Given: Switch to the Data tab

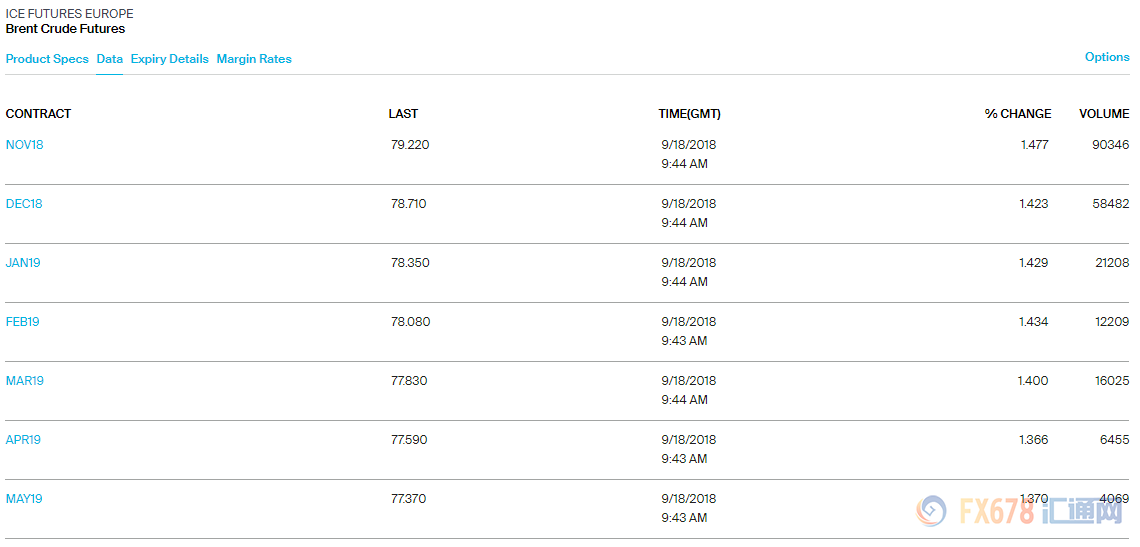Looking at the screenshot, I should point(110,59).
